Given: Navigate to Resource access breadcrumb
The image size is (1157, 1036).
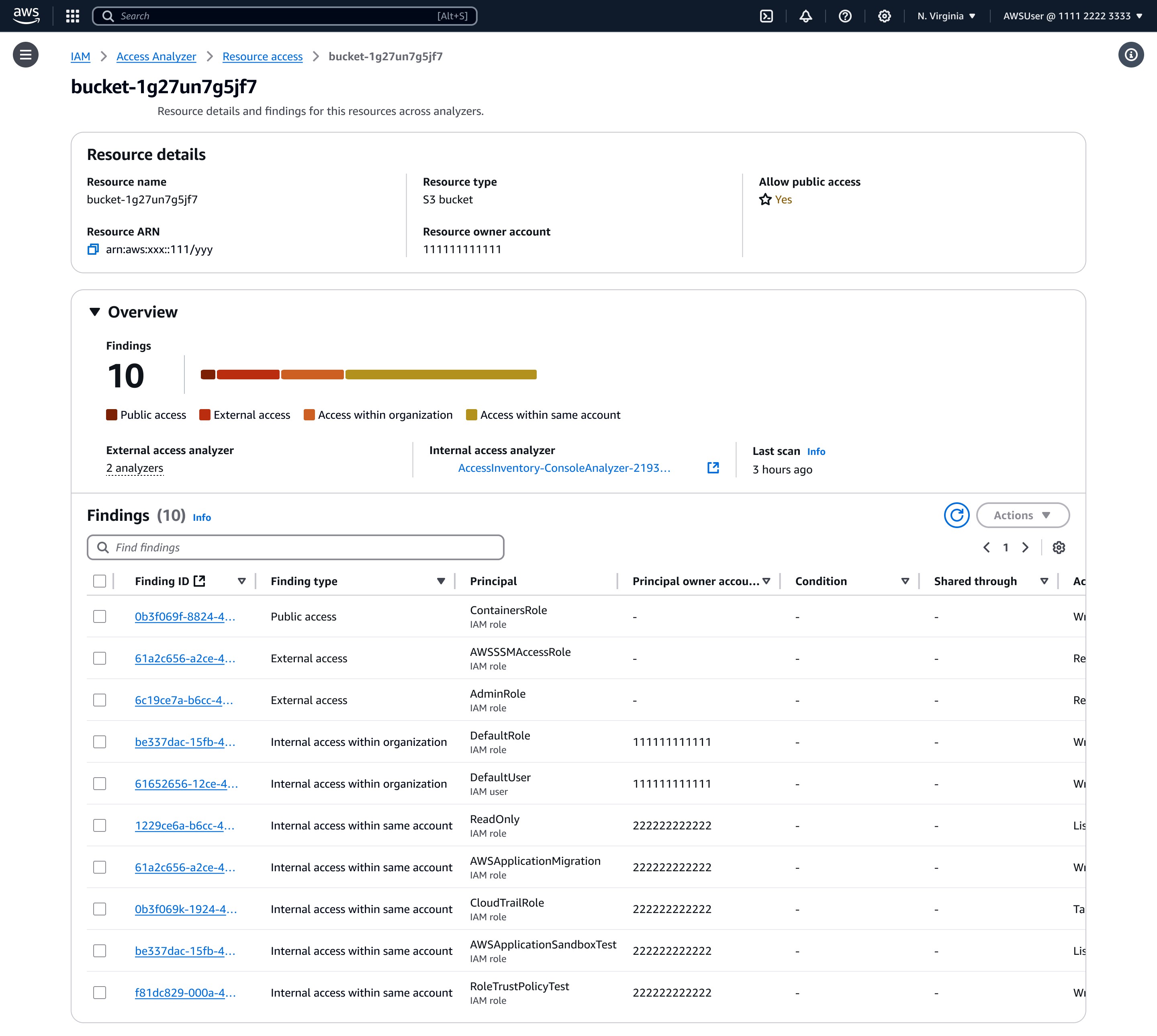Looking at the screenshot, I should pos(262,56).
